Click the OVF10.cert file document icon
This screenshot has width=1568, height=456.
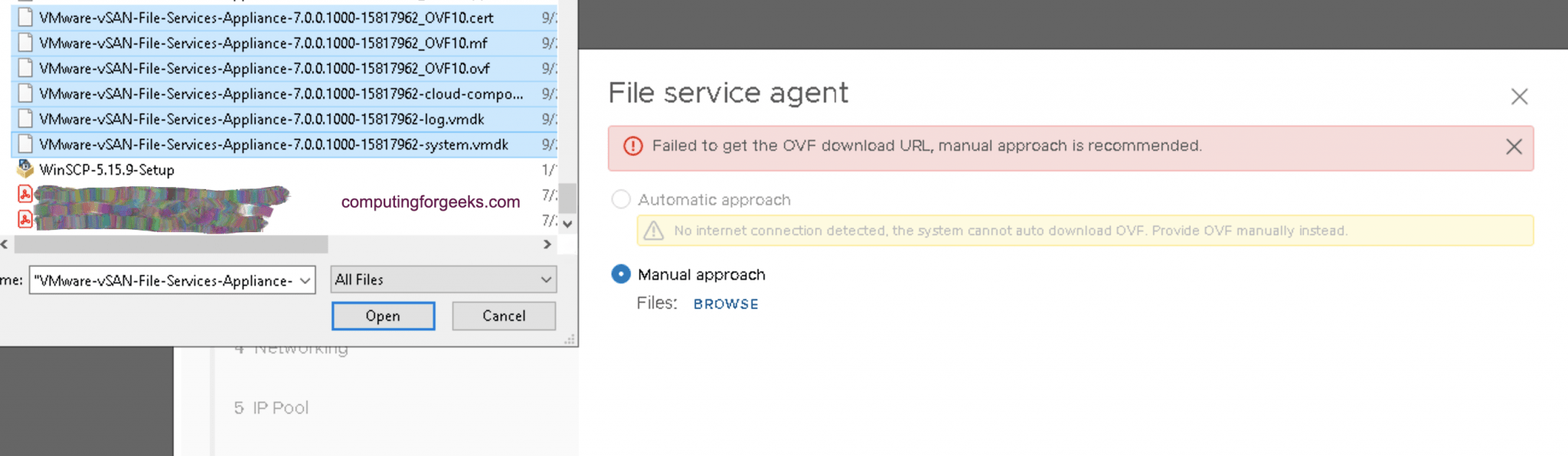point(25,17)
